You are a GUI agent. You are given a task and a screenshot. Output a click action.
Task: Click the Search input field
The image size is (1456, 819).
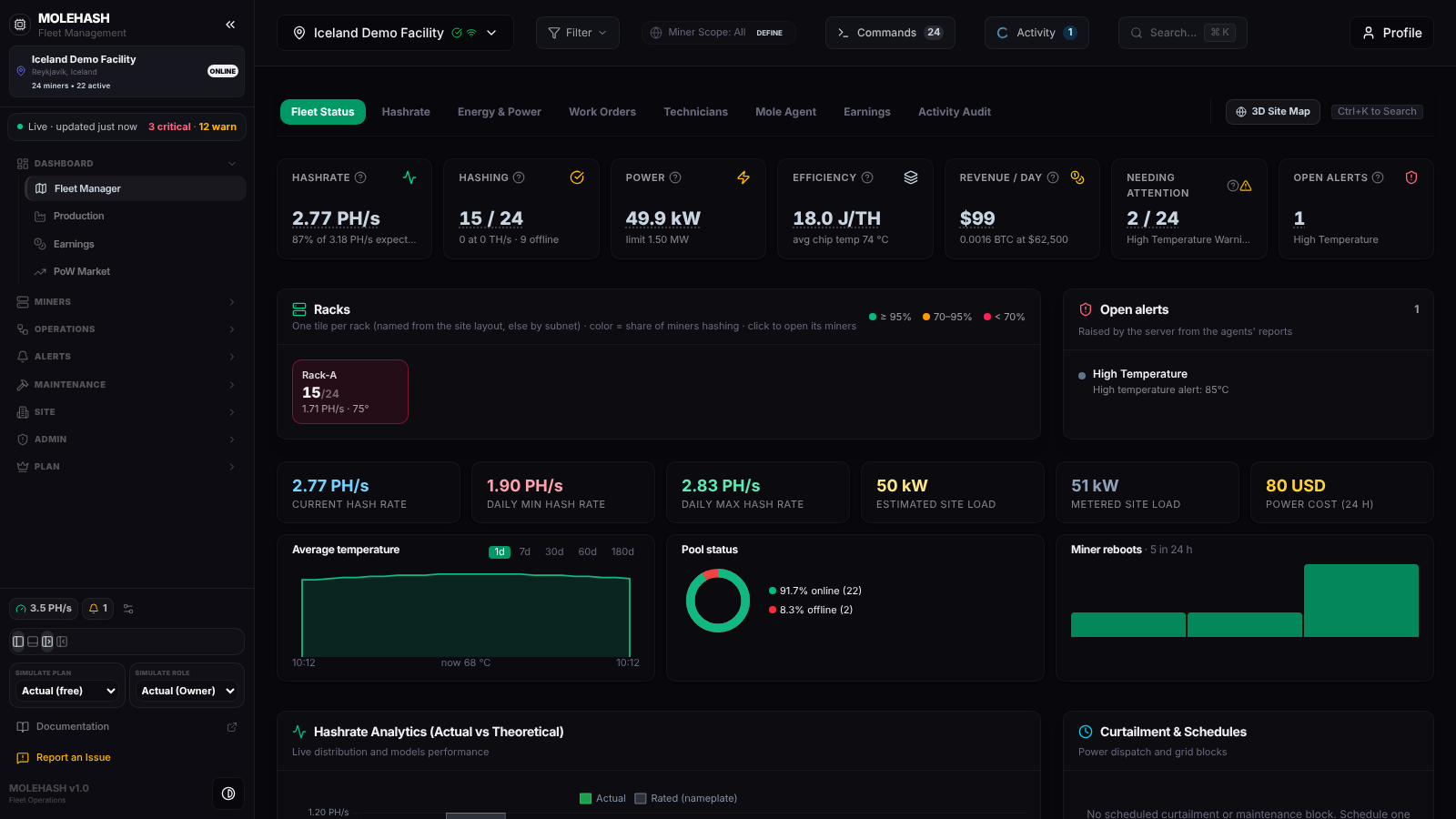[x=1182, y=33]
